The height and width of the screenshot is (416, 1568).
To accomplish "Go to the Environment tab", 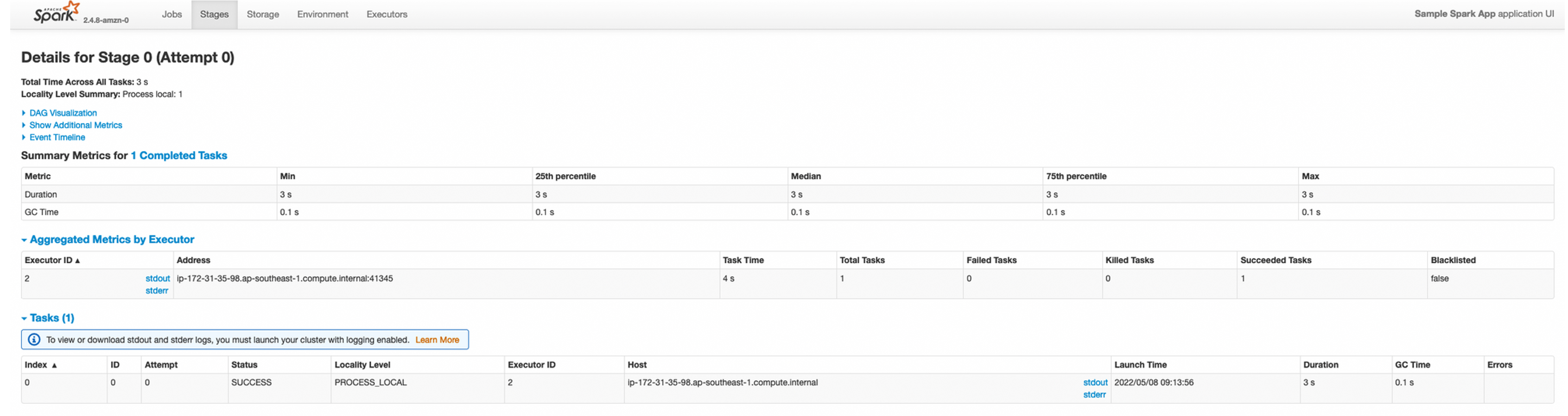I will point(323,14).
